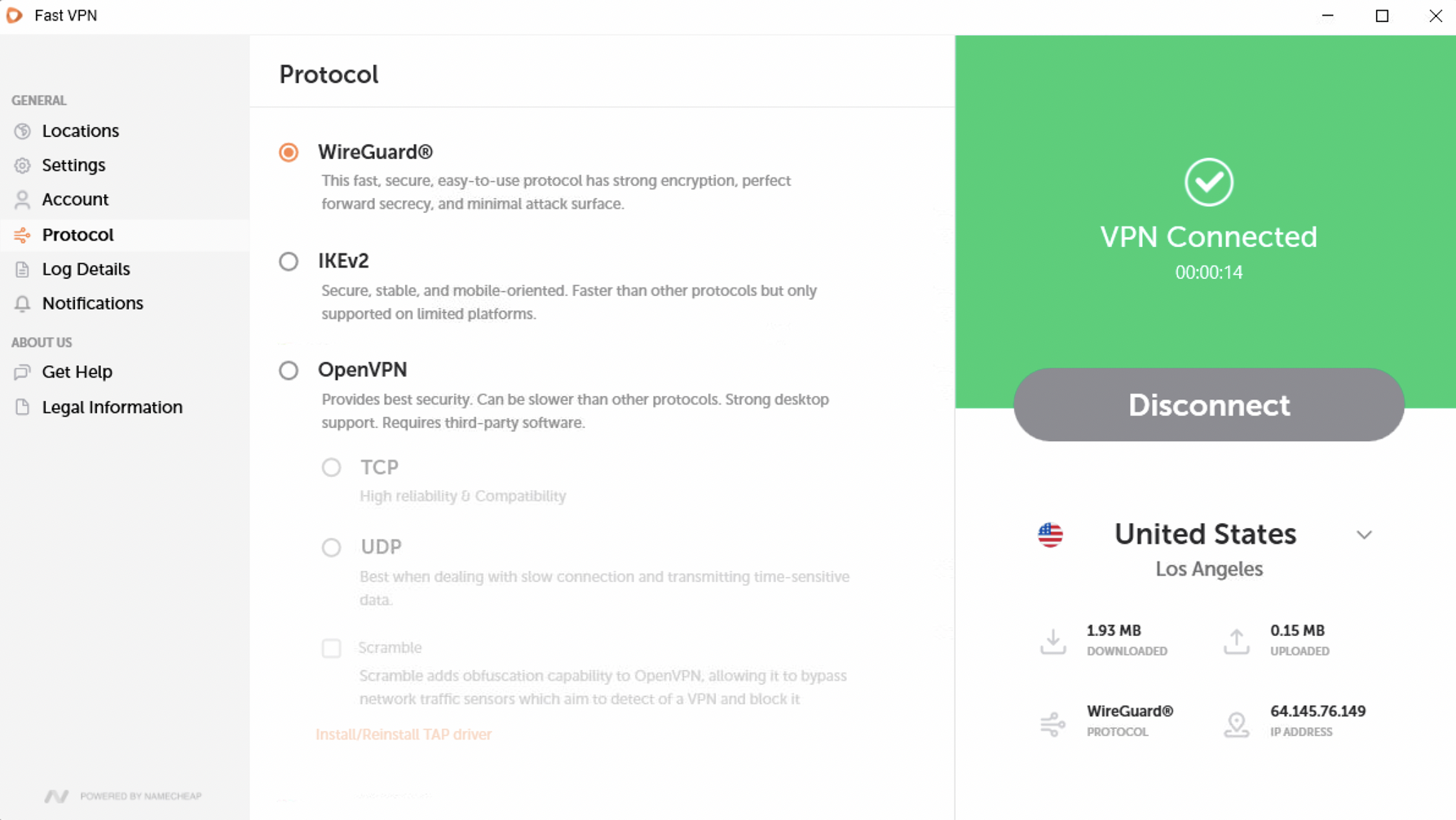This screenshot has width=1456, height=820.
Task: Click the Notifications bell icon
Action: 22,303
